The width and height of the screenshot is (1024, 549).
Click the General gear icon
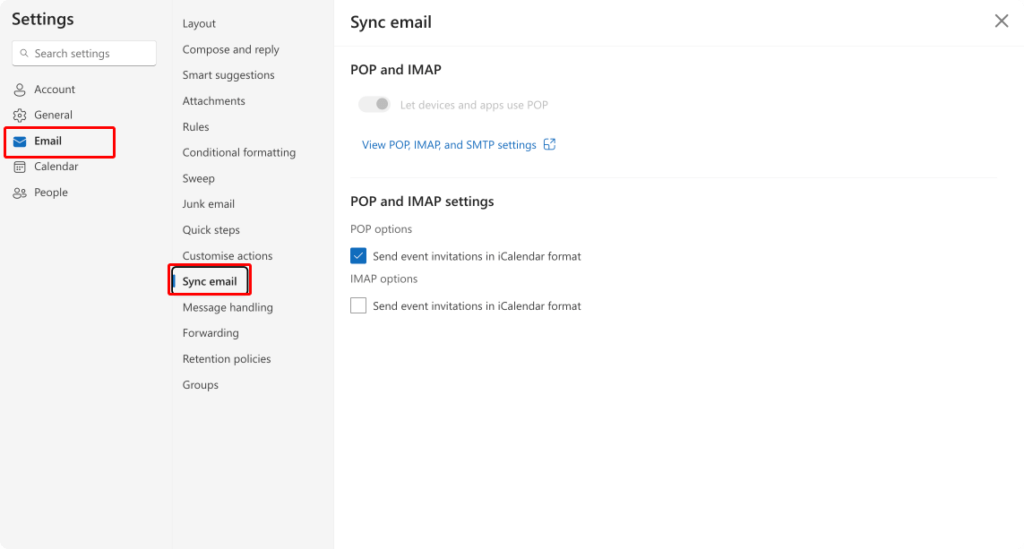coord(20,116)
